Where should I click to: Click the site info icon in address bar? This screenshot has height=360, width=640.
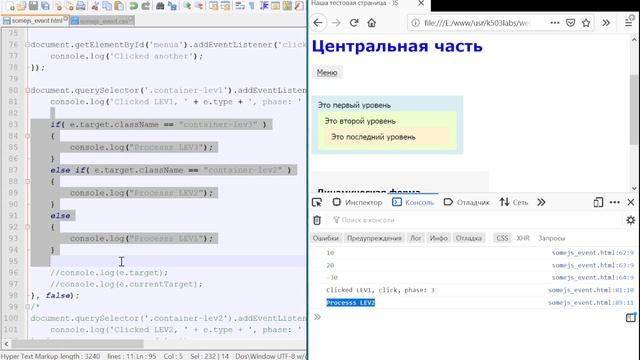pos(415,23)
